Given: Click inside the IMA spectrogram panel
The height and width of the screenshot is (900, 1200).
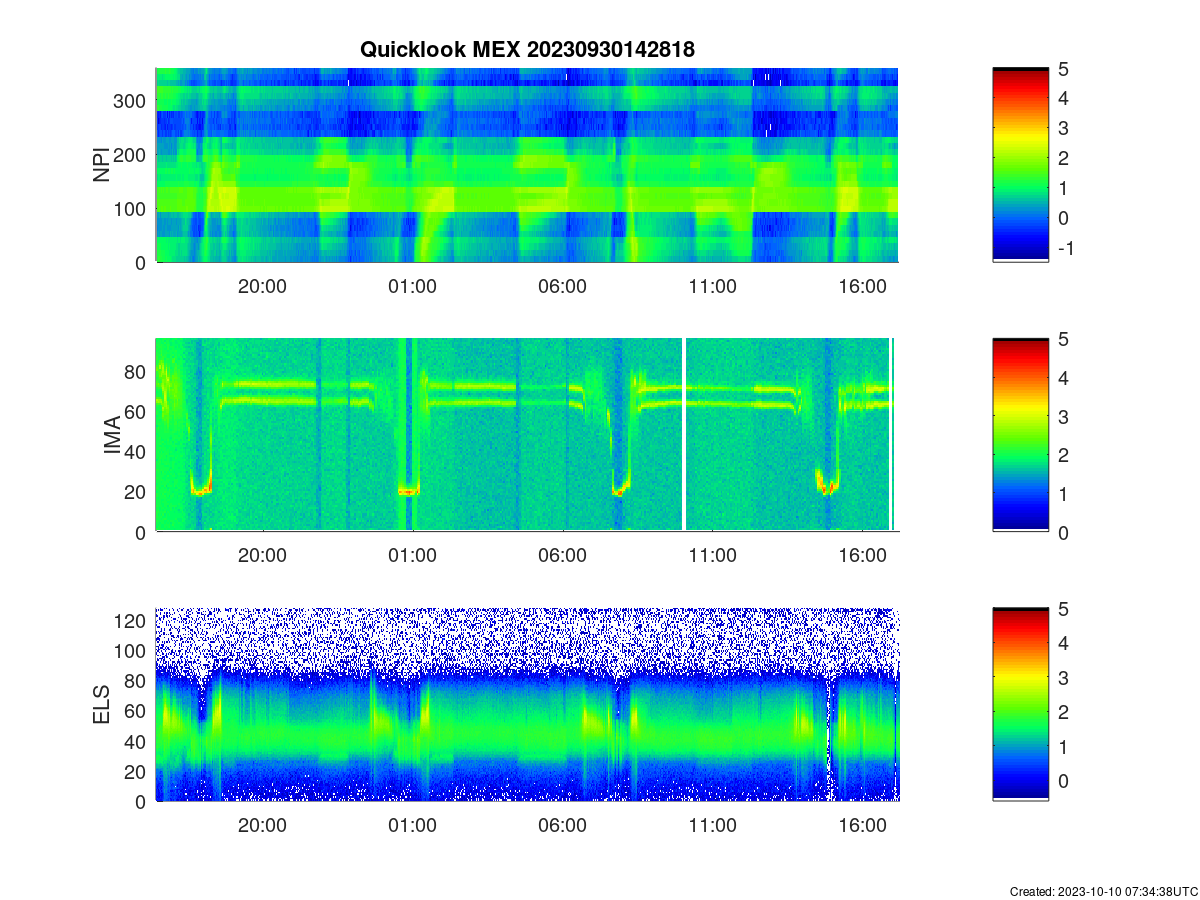Looking at the screenshot, I should click(x=527, y=435).
